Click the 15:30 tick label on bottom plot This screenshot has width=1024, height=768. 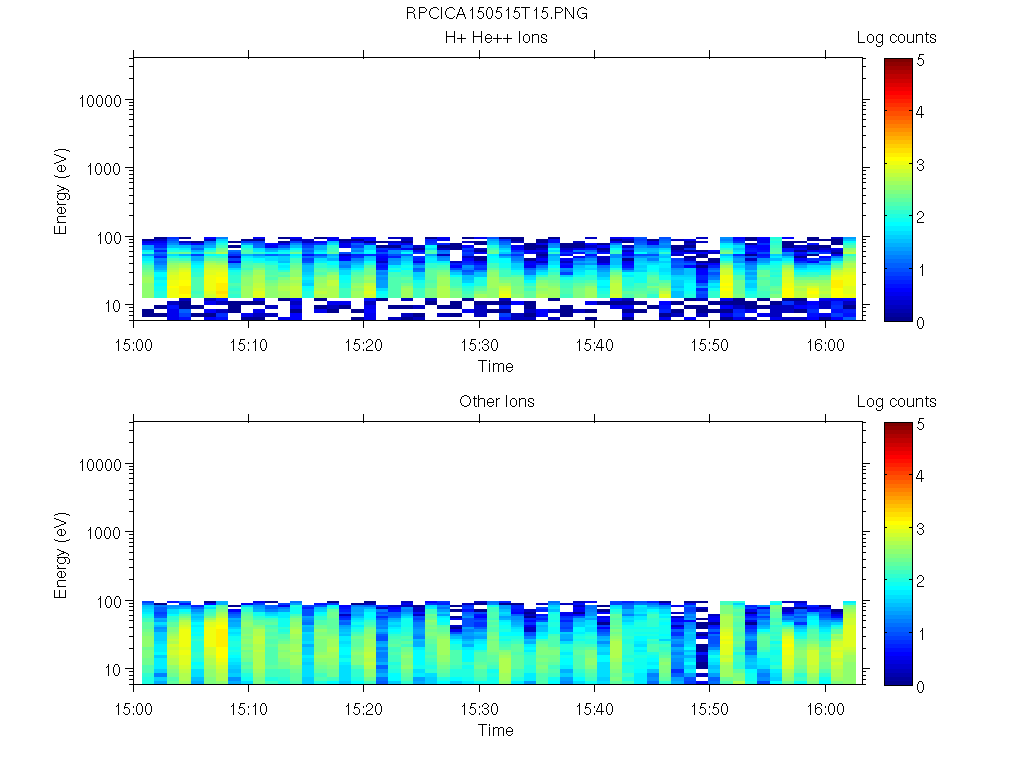pos(479,709)
